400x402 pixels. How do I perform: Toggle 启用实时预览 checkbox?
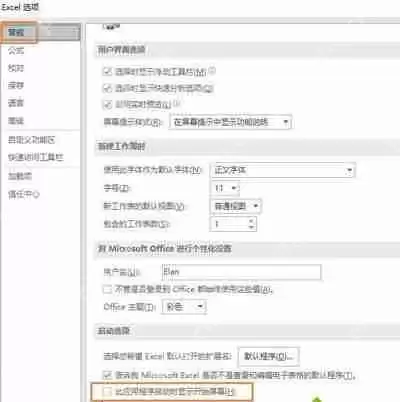107,105
